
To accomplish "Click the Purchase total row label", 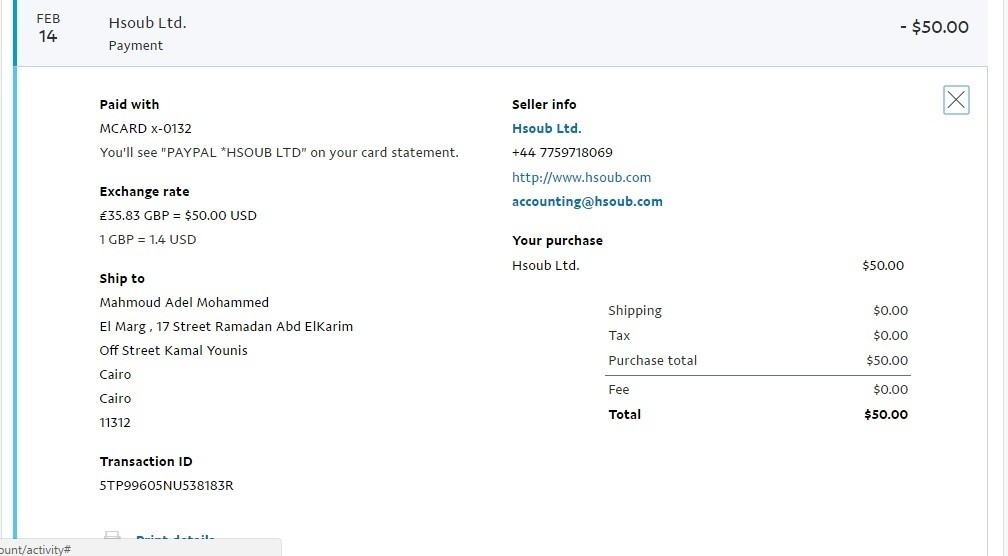I will point(652,361).
